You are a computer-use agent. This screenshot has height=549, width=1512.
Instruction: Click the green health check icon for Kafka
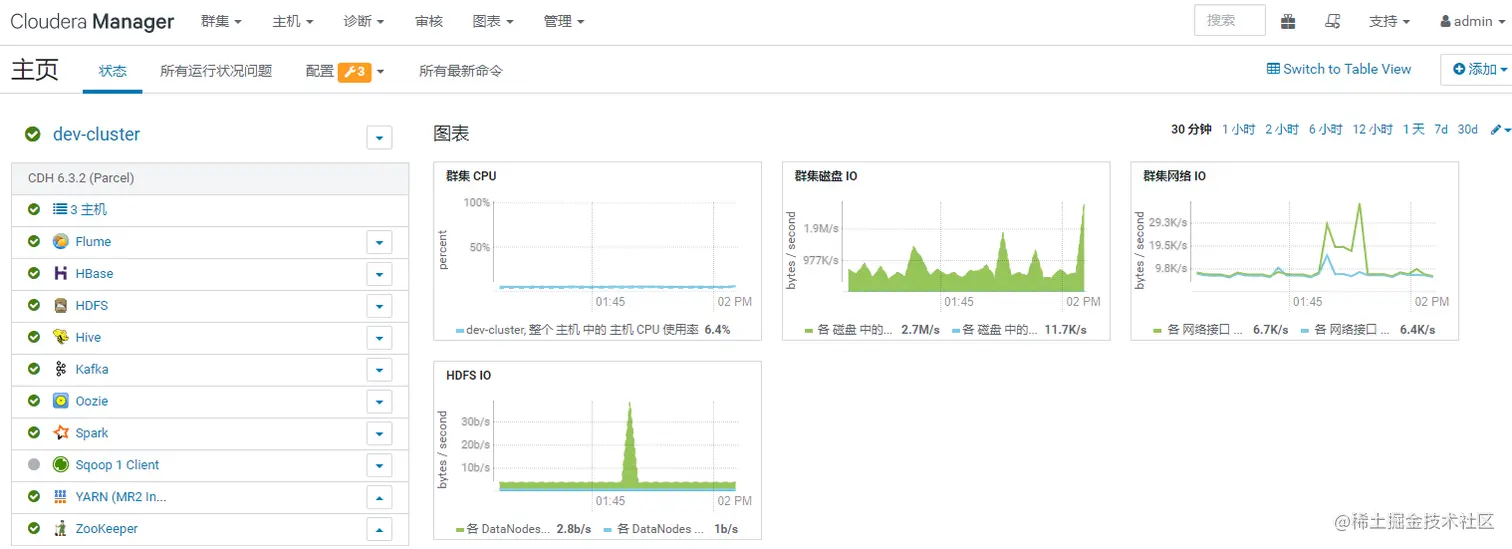[34, 369]
